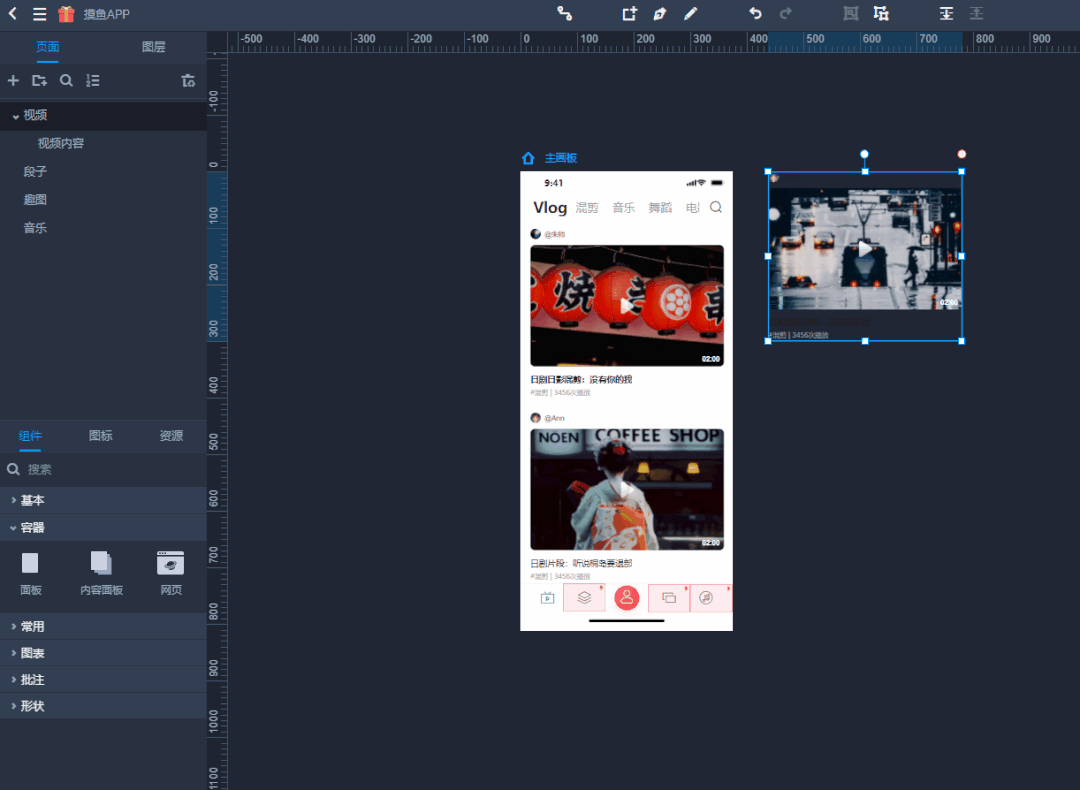Viewport: 1080px width, 790px height.
Task: Click the back arrow in top bar
Action: [x=12, y=13]
